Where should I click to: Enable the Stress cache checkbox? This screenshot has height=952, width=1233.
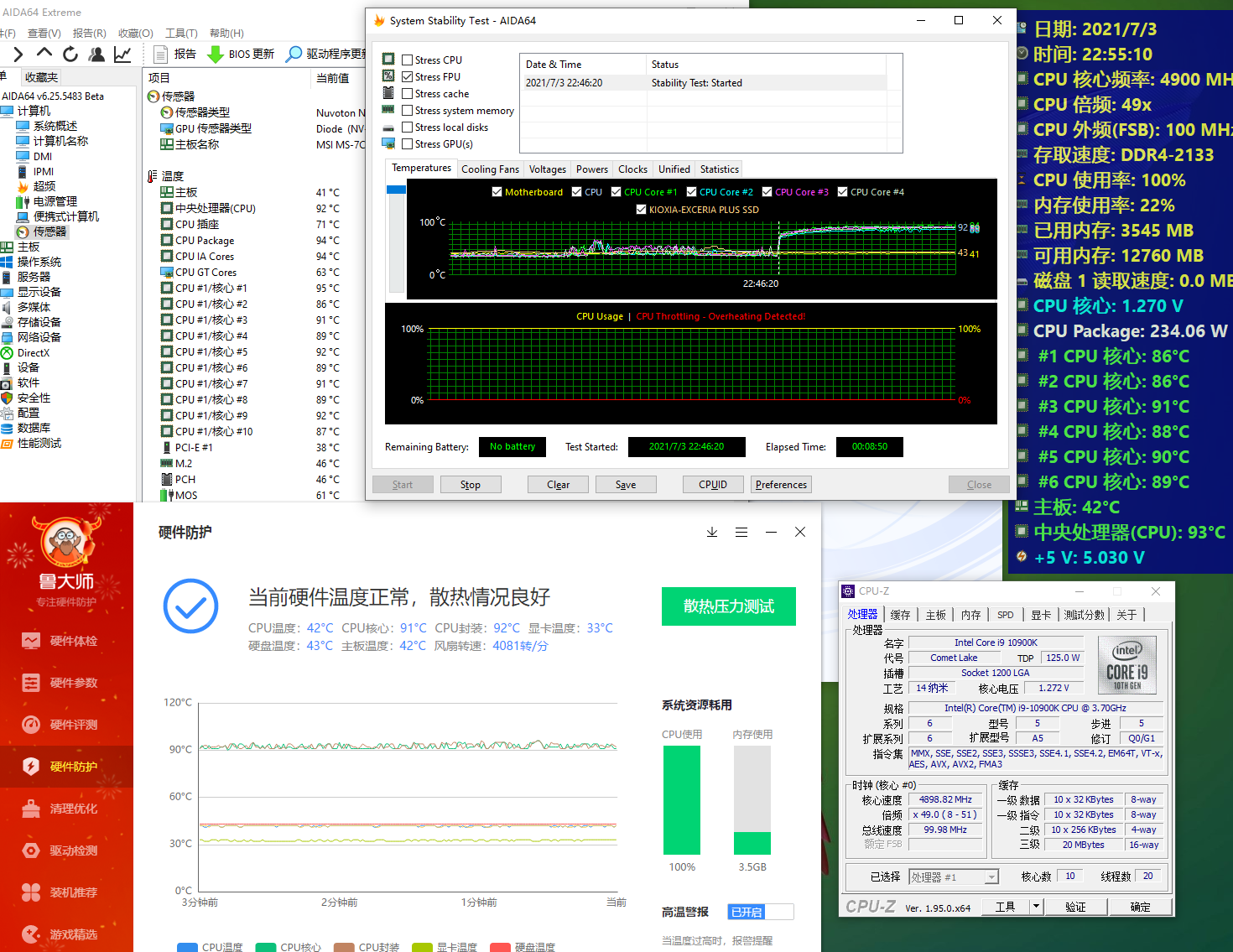407,94
